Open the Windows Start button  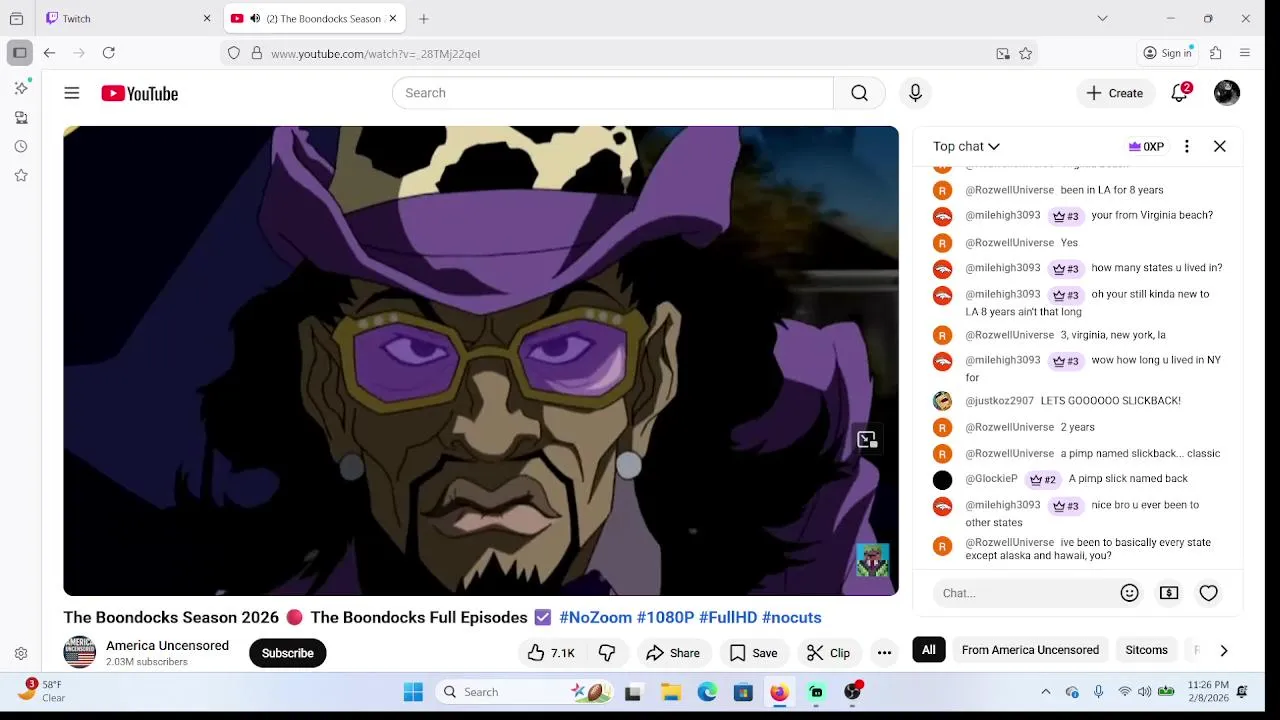[x=413, y=692]
